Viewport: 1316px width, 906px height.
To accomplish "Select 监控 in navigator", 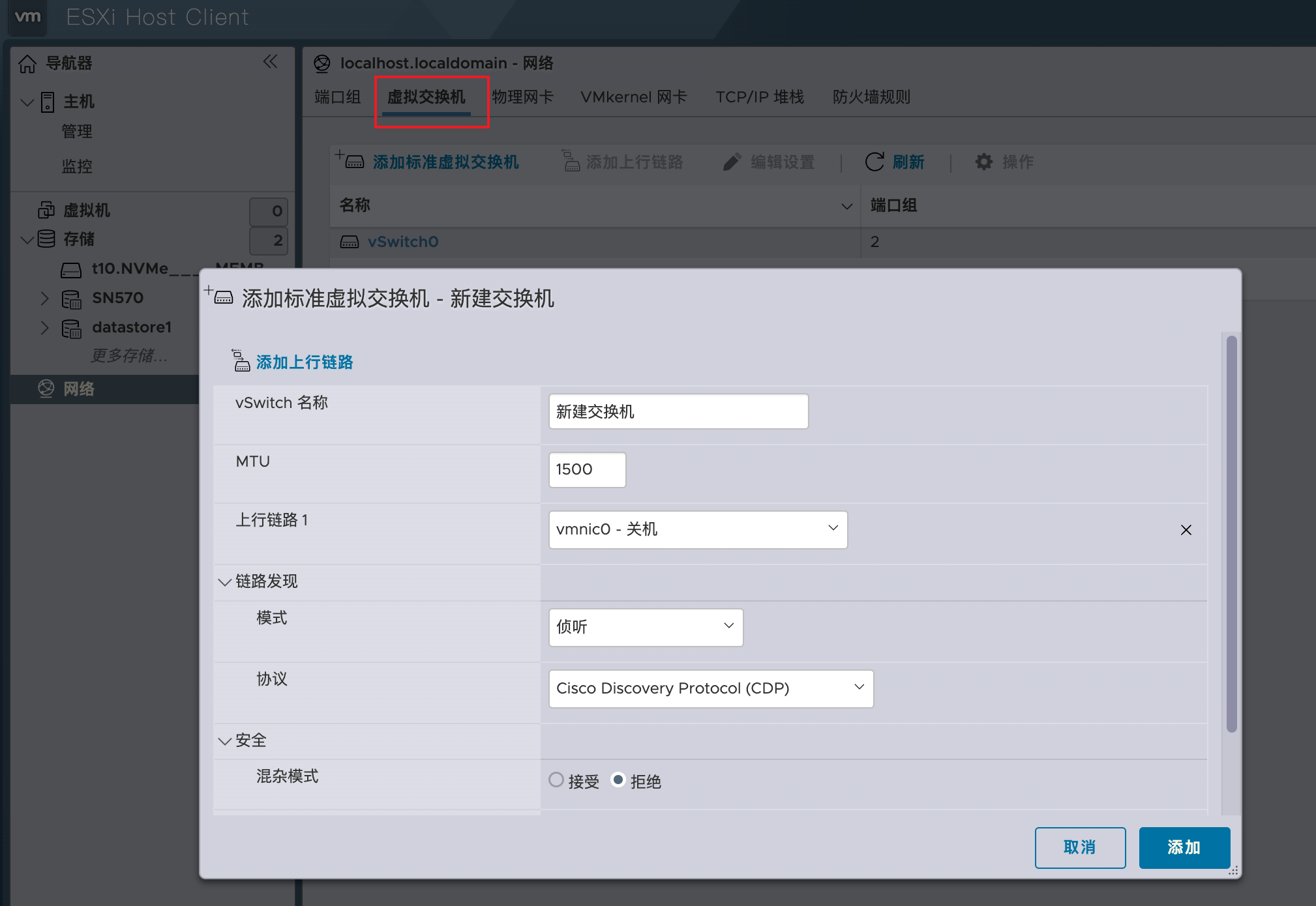I will pyautogui.click(x=77, y=166).
